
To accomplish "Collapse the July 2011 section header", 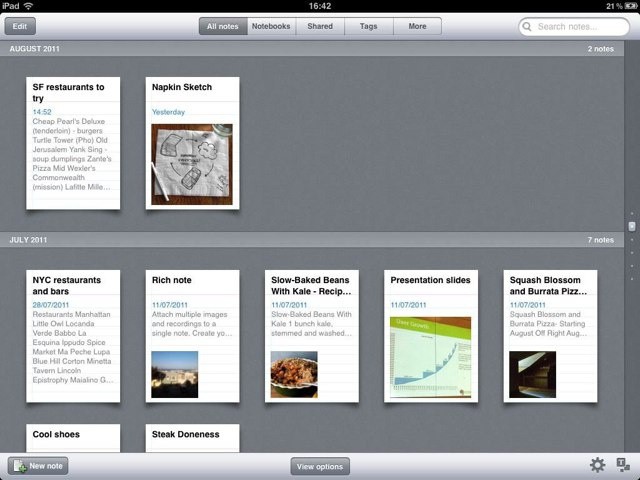I will coord(320,240).
